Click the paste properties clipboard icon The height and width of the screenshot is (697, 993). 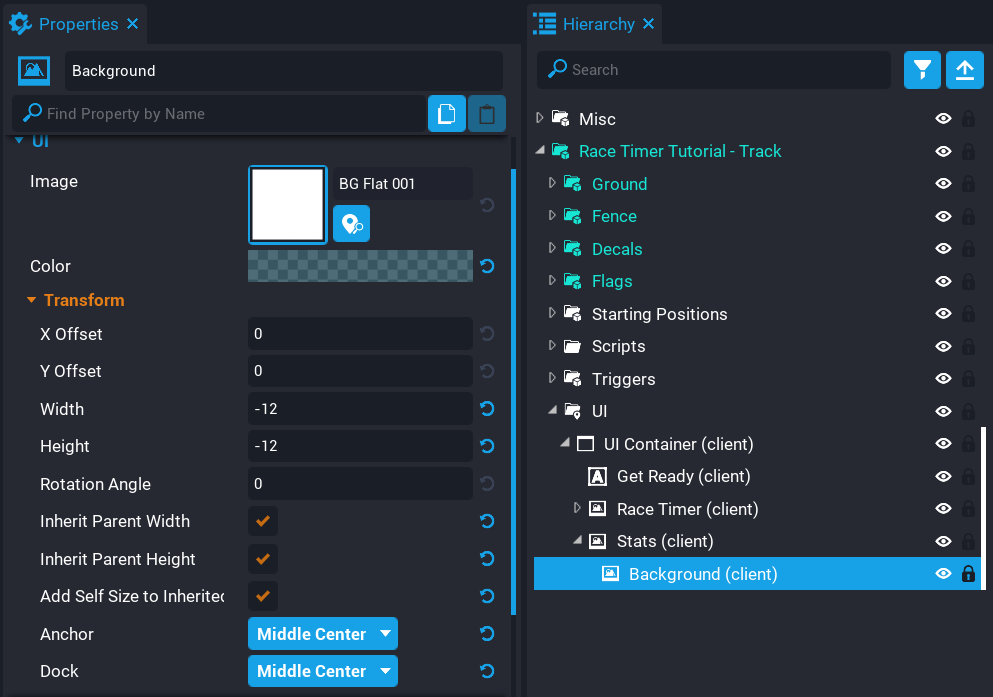coord(487,114)
